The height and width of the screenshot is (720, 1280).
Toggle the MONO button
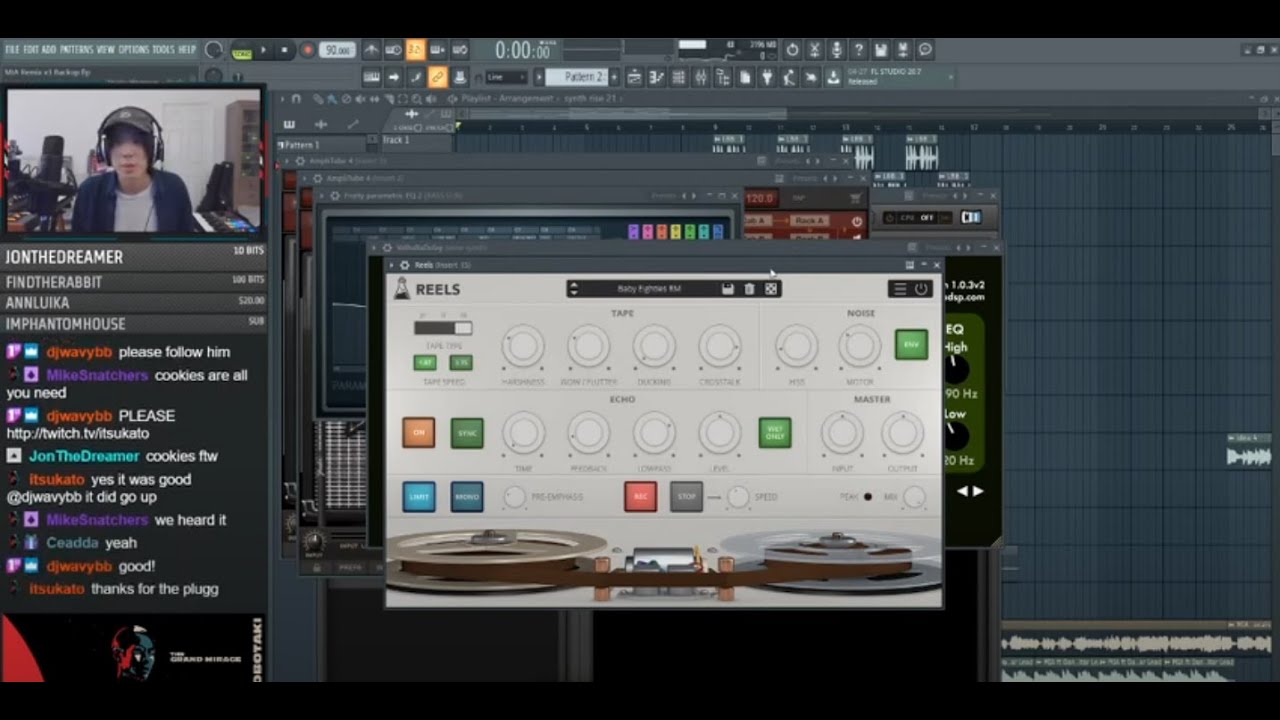click(467, 497)
